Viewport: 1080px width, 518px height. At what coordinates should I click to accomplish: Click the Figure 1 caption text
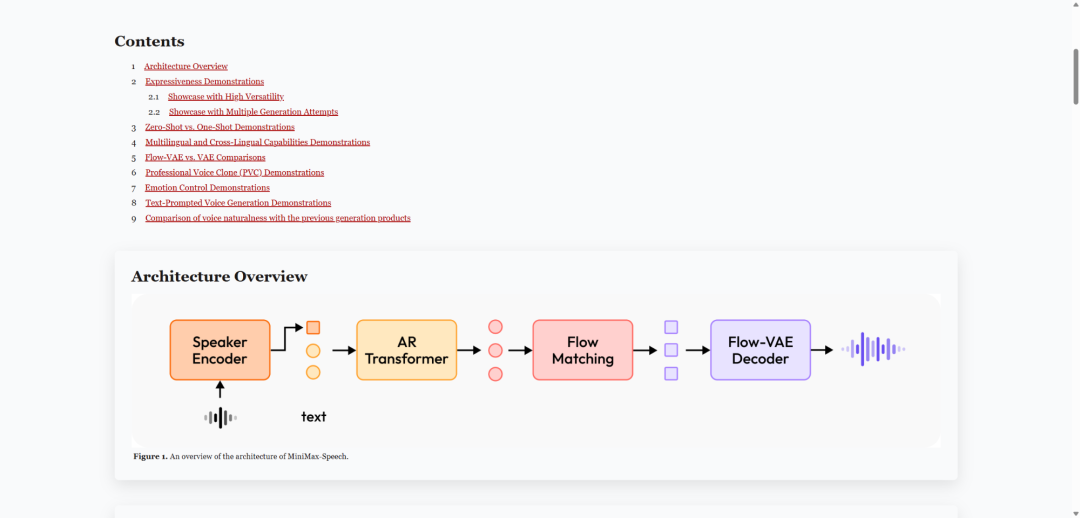click(241, 457)
